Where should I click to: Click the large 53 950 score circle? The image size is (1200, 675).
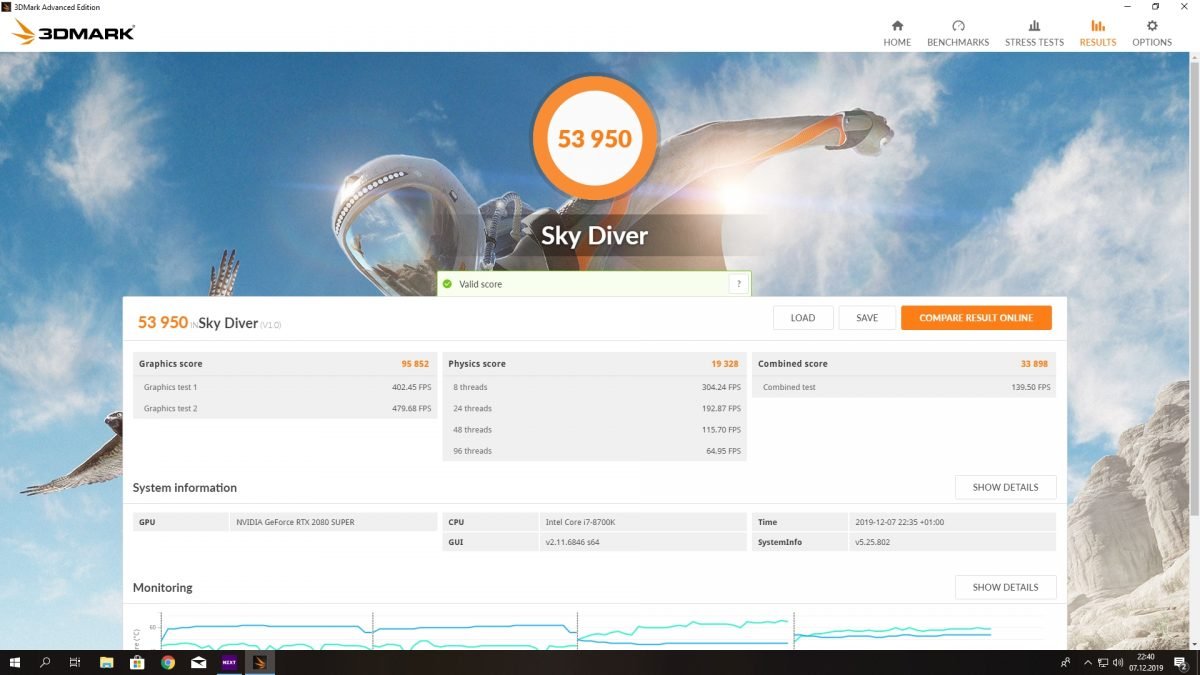pyautogui.click(x=595, y=138)
